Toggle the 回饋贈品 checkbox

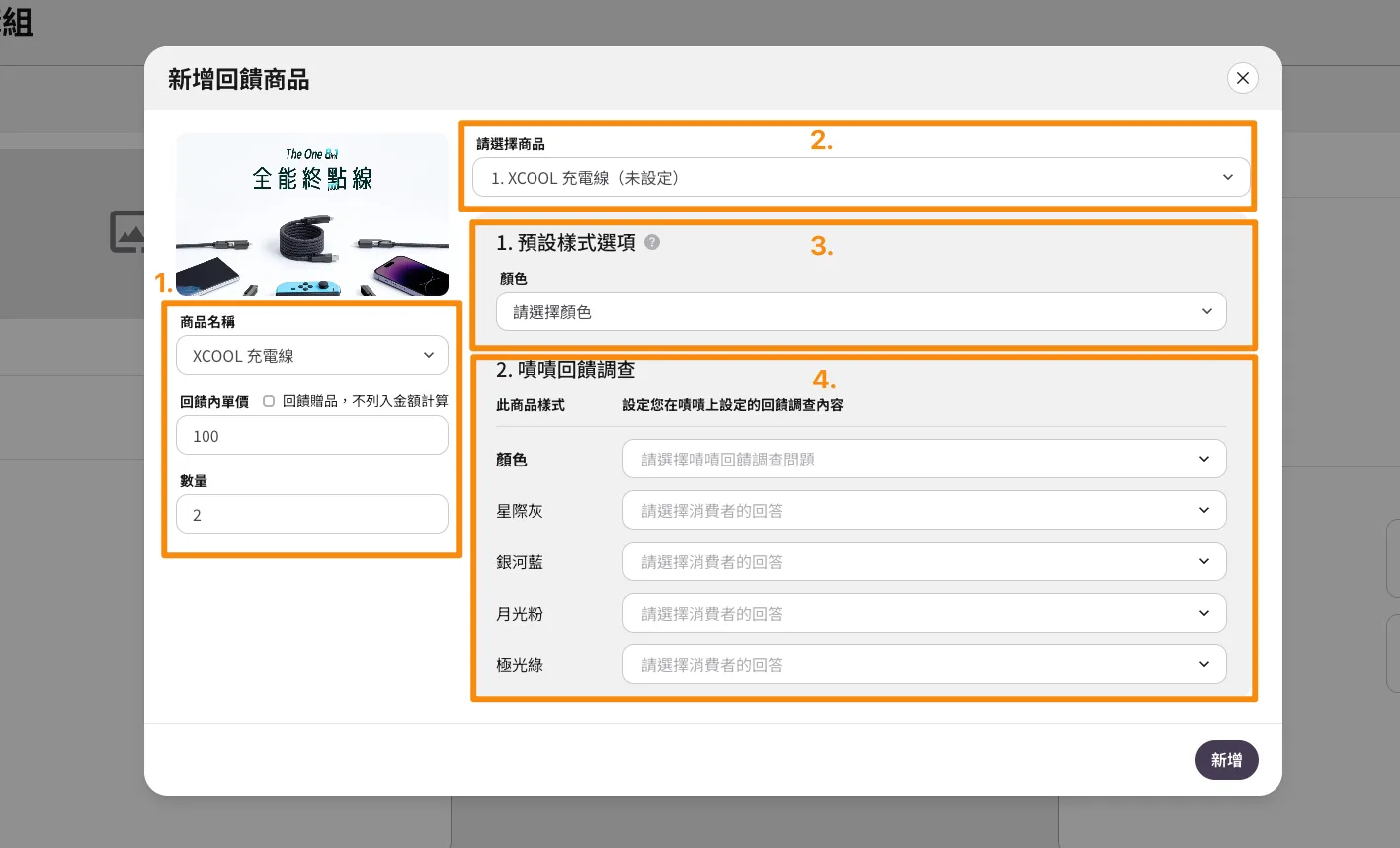coord(269,401)
